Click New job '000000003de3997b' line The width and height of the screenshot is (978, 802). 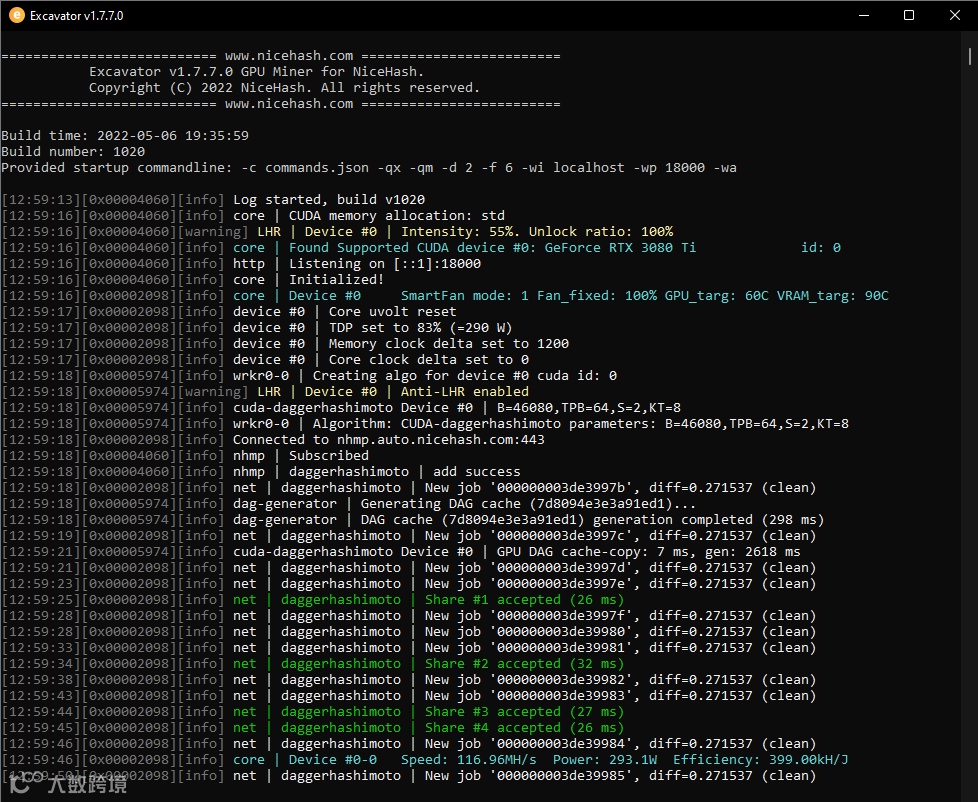tap(409, 488)
